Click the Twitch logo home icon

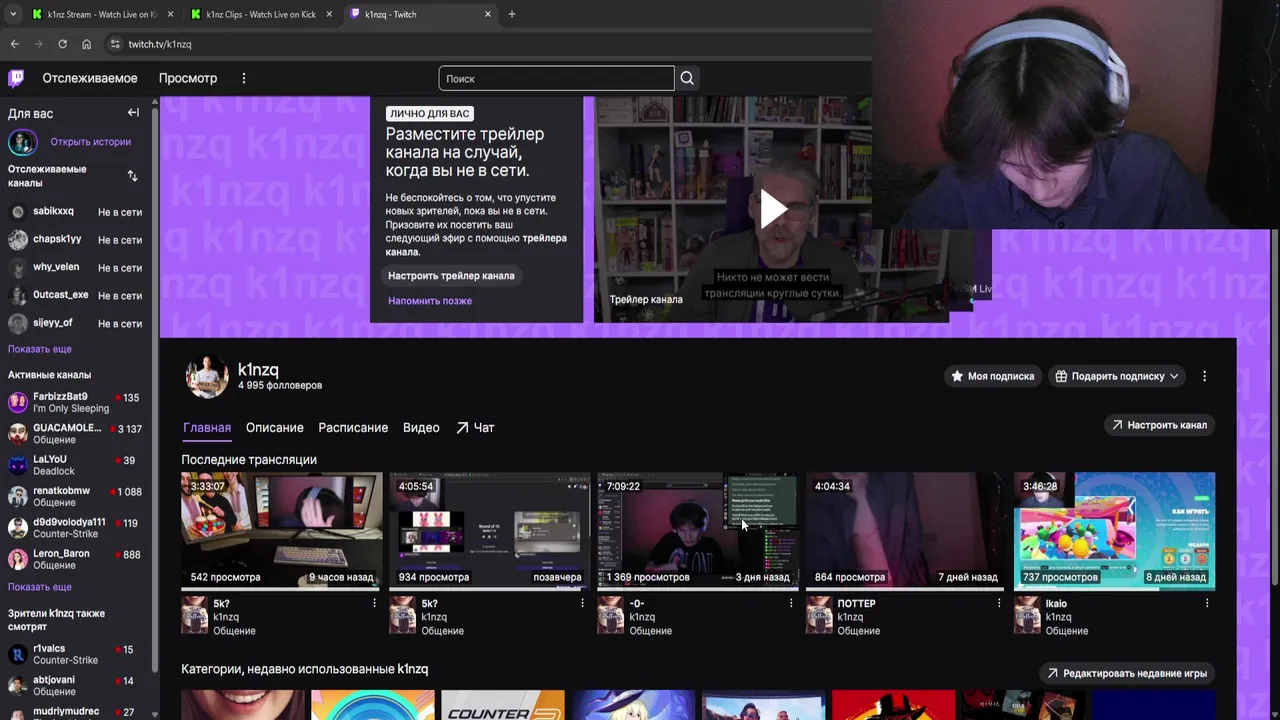16,78
